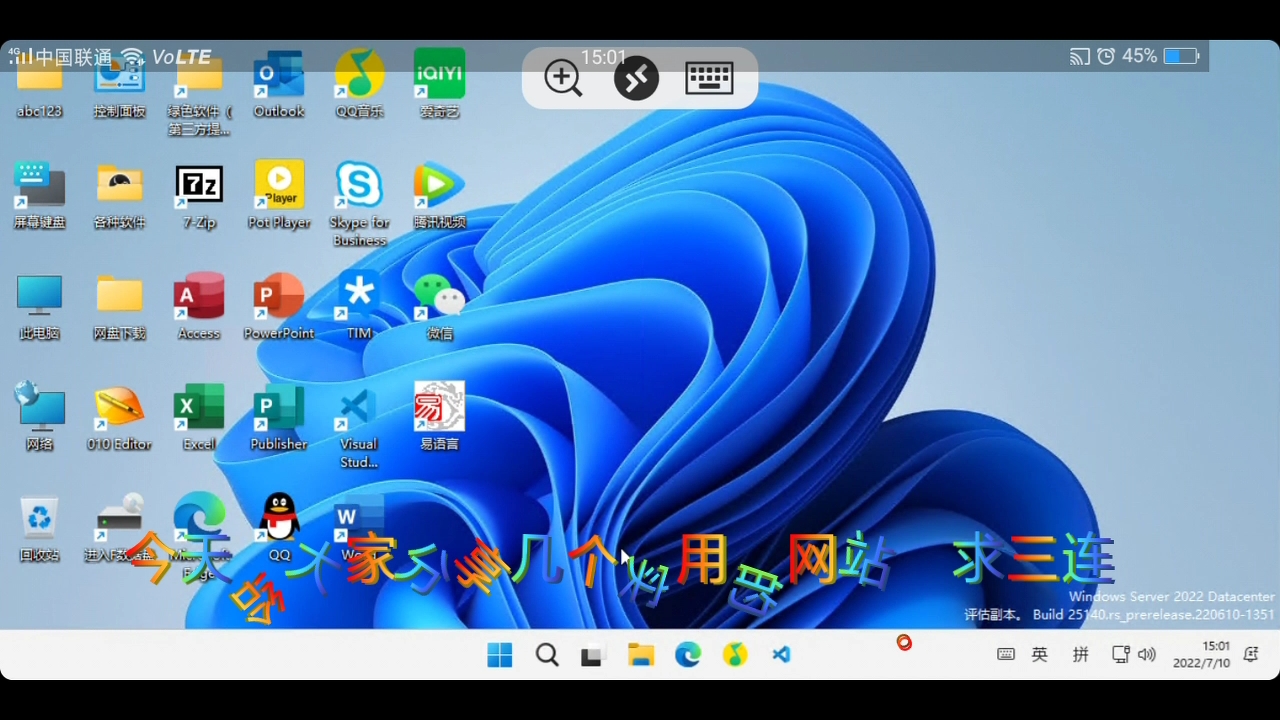Open the 010 Editor shortcut
This screenshot has width=1280, height=720.
120,417
